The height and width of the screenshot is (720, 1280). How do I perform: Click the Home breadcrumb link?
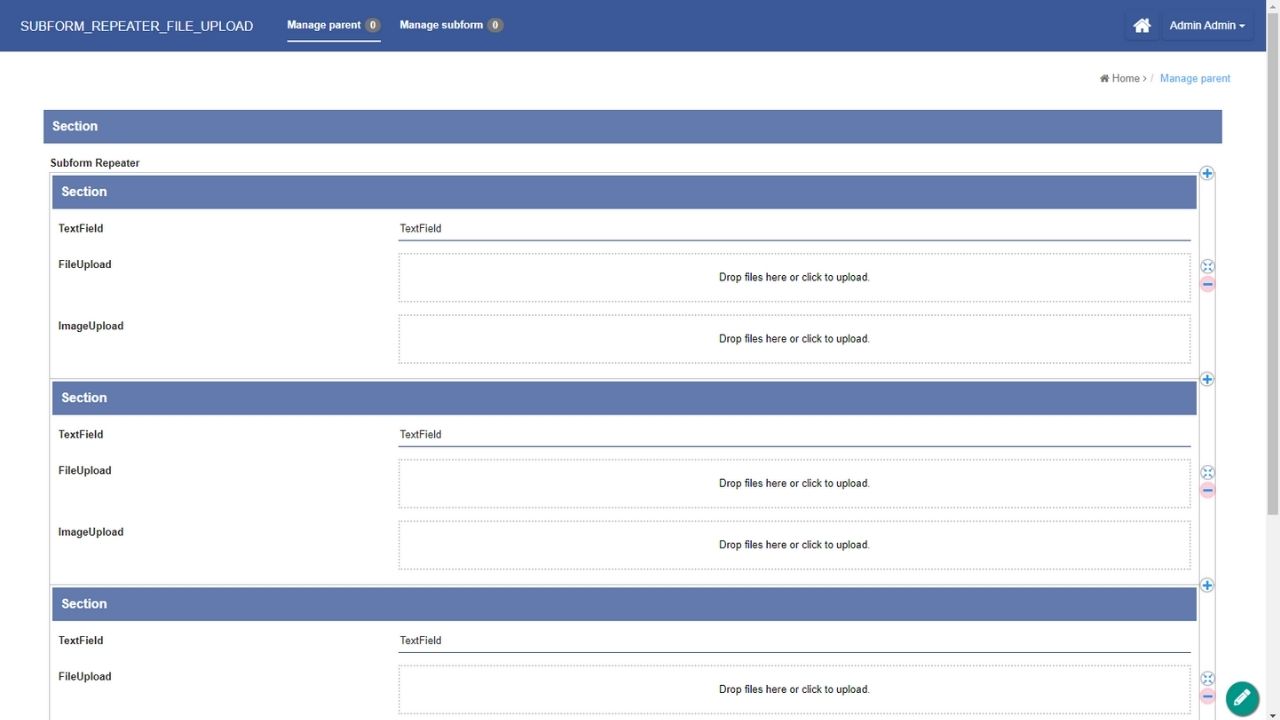[x=1124, y=78]
